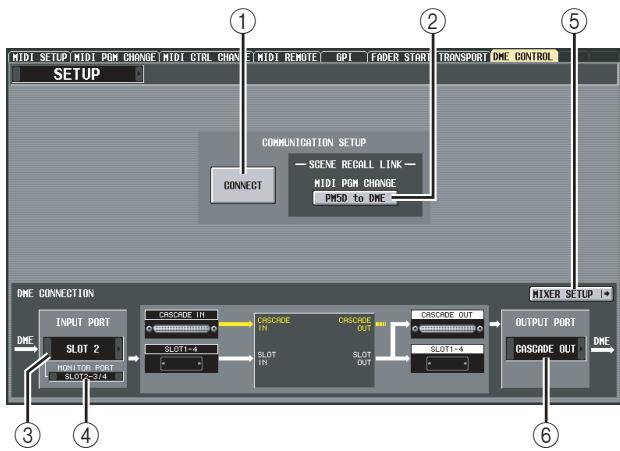Click the MONITOR PORT label

coord(86,368)
